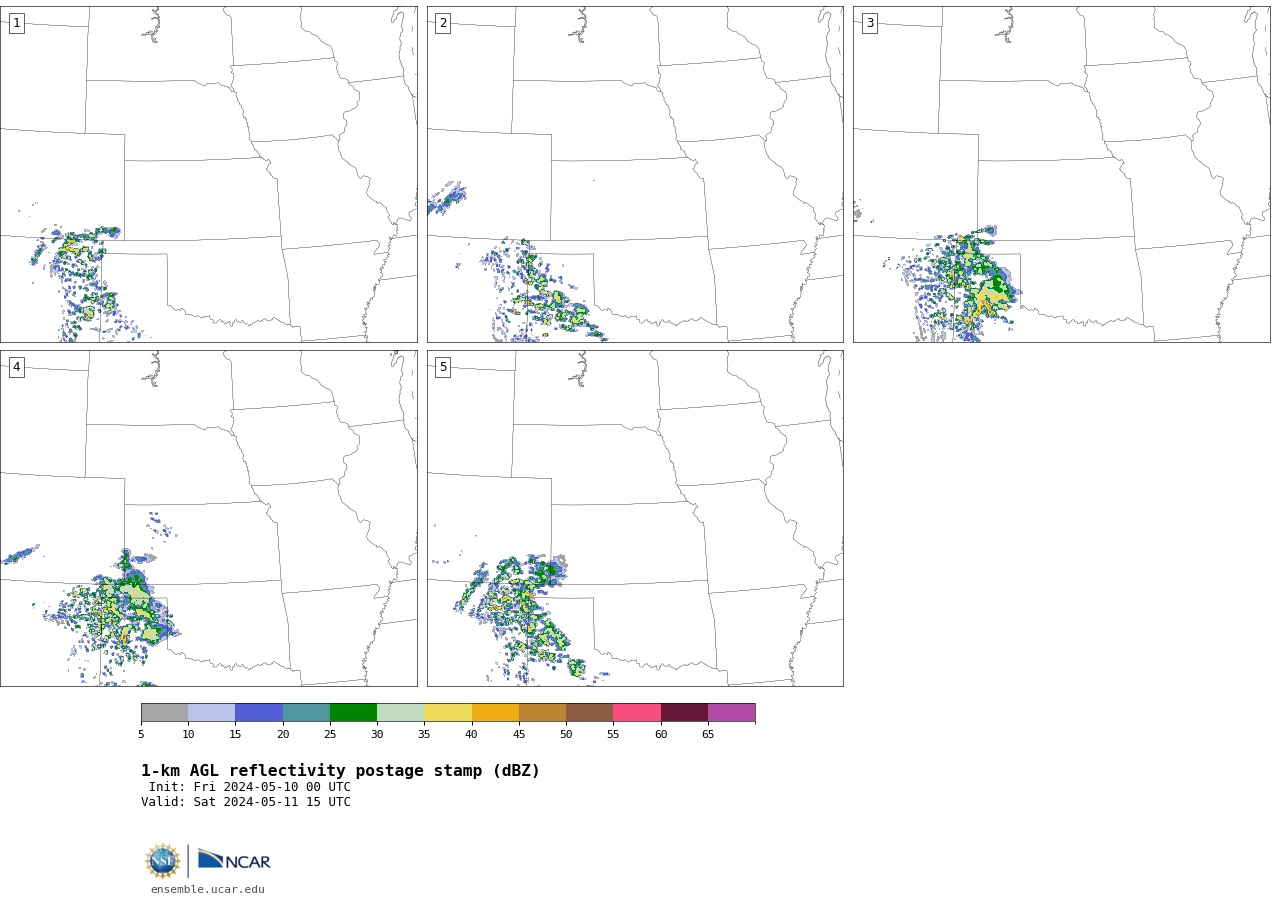Open ensemble member 1 reflectivity map
The width and height of the screenshot is (1280, 901).
209,174
